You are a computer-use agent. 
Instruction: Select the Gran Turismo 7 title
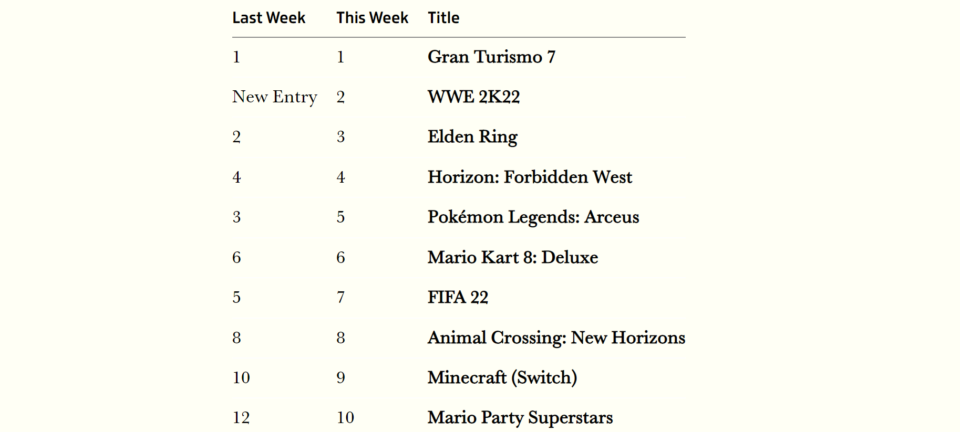(492, 58)
